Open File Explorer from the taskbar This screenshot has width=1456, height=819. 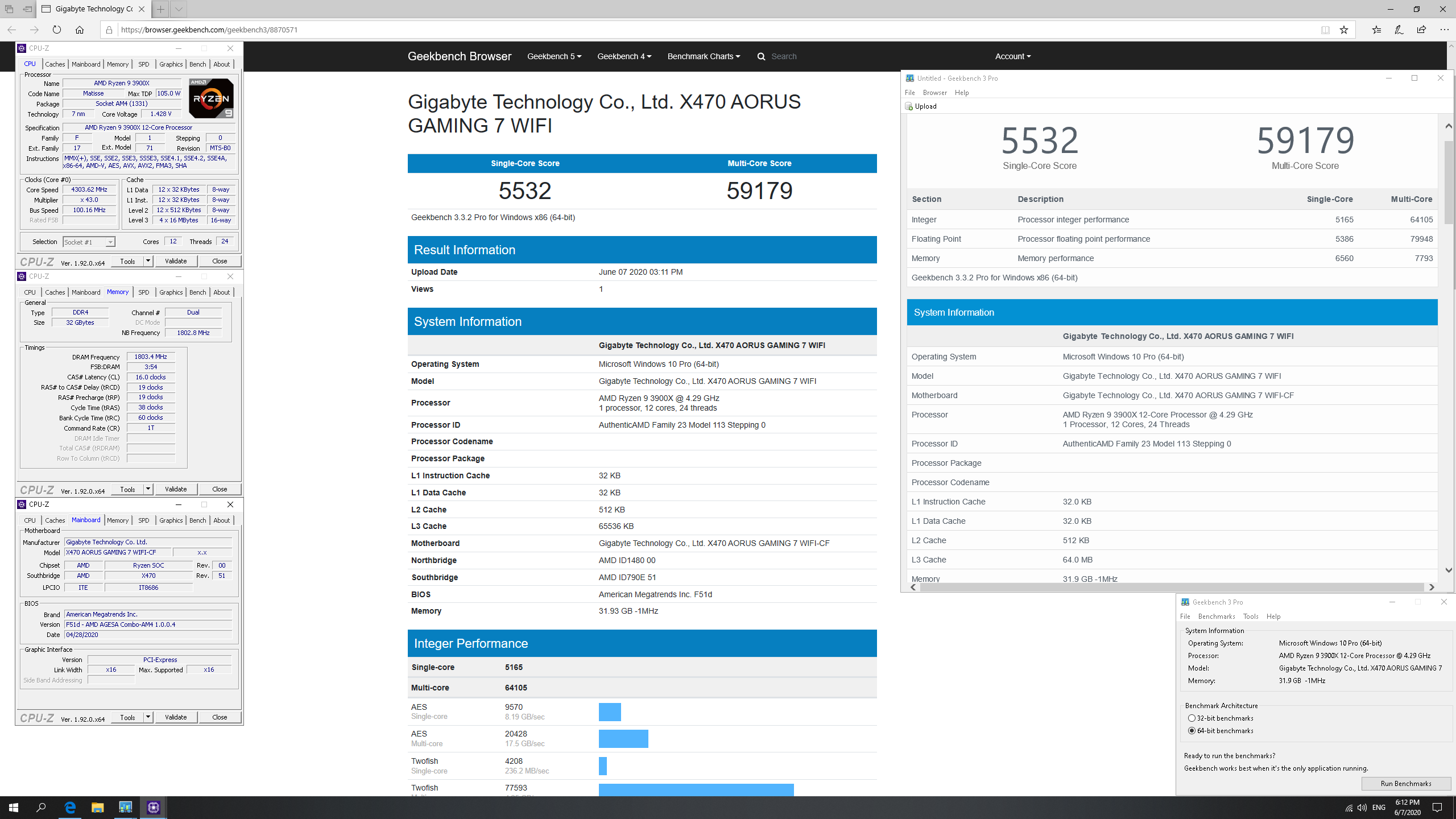tap(98, 807)
